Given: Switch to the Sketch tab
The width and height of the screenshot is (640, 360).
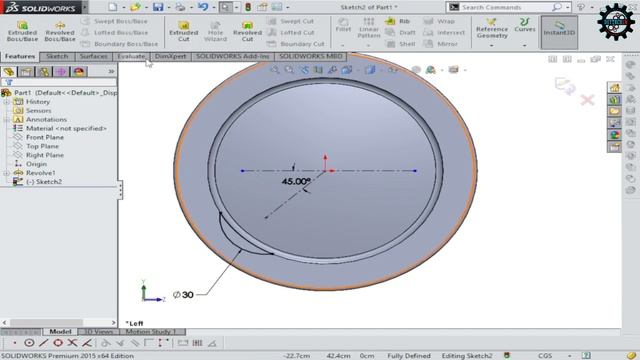Looking at the screenshot, I should pos(57,56).
